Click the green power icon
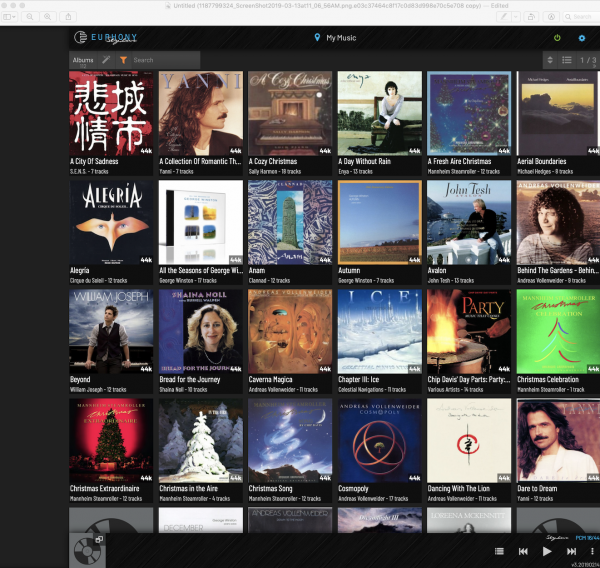Image resolution: width=600 pixels, height=568 pixels. tap(557, 38)
